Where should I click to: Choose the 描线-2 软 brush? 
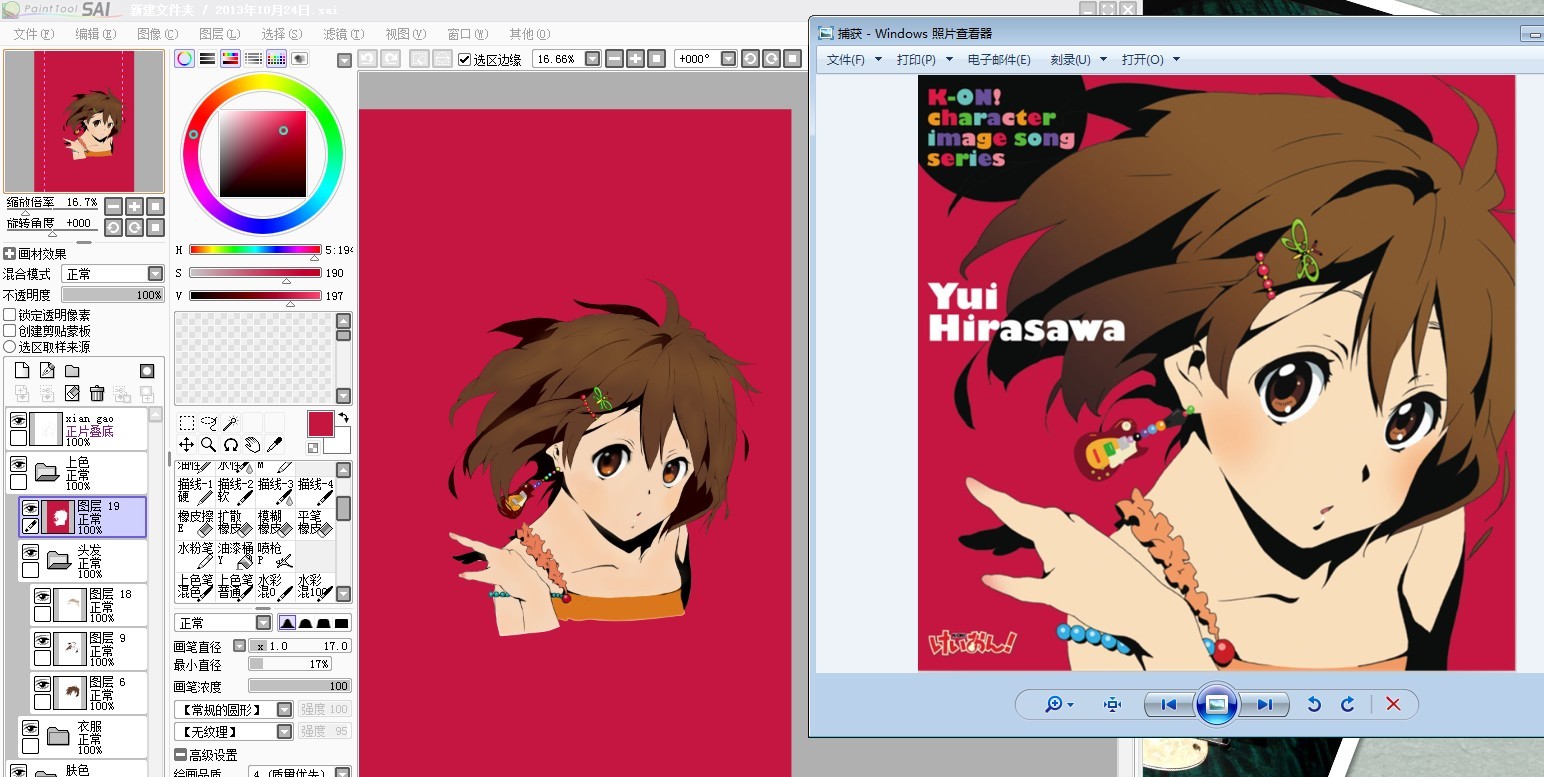click(x=235, y=490)
